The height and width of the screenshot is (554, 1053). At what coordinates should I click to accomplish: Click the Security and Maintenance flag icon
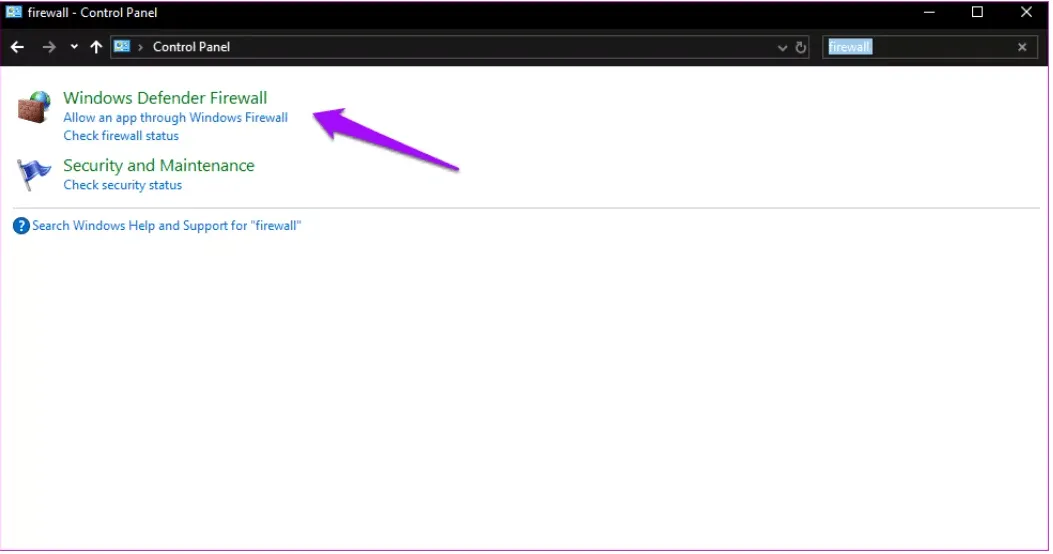[x=34, y=175]
